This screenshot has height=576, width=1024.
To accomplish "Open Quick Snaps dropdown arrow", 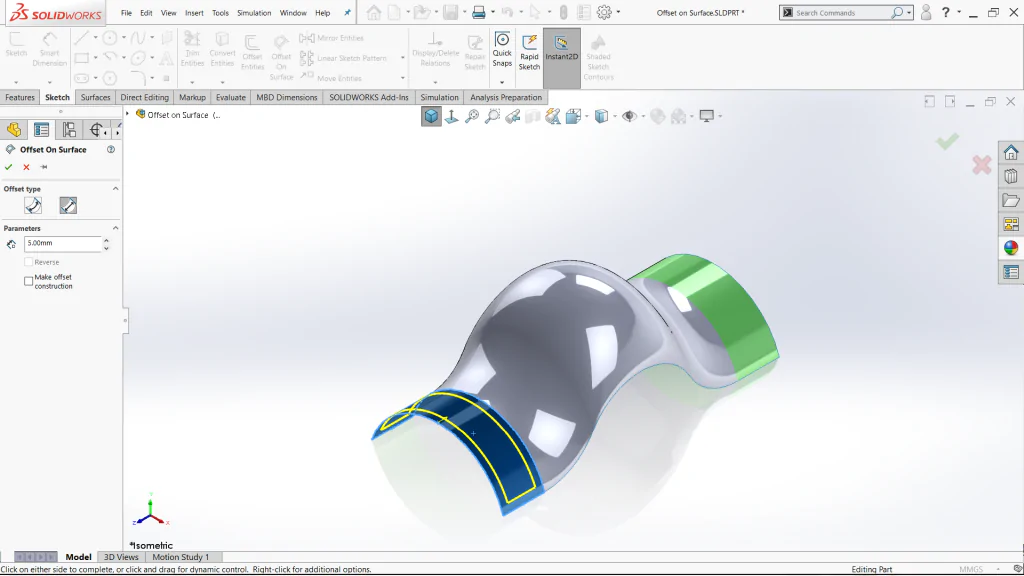I will tap(502, 82).
